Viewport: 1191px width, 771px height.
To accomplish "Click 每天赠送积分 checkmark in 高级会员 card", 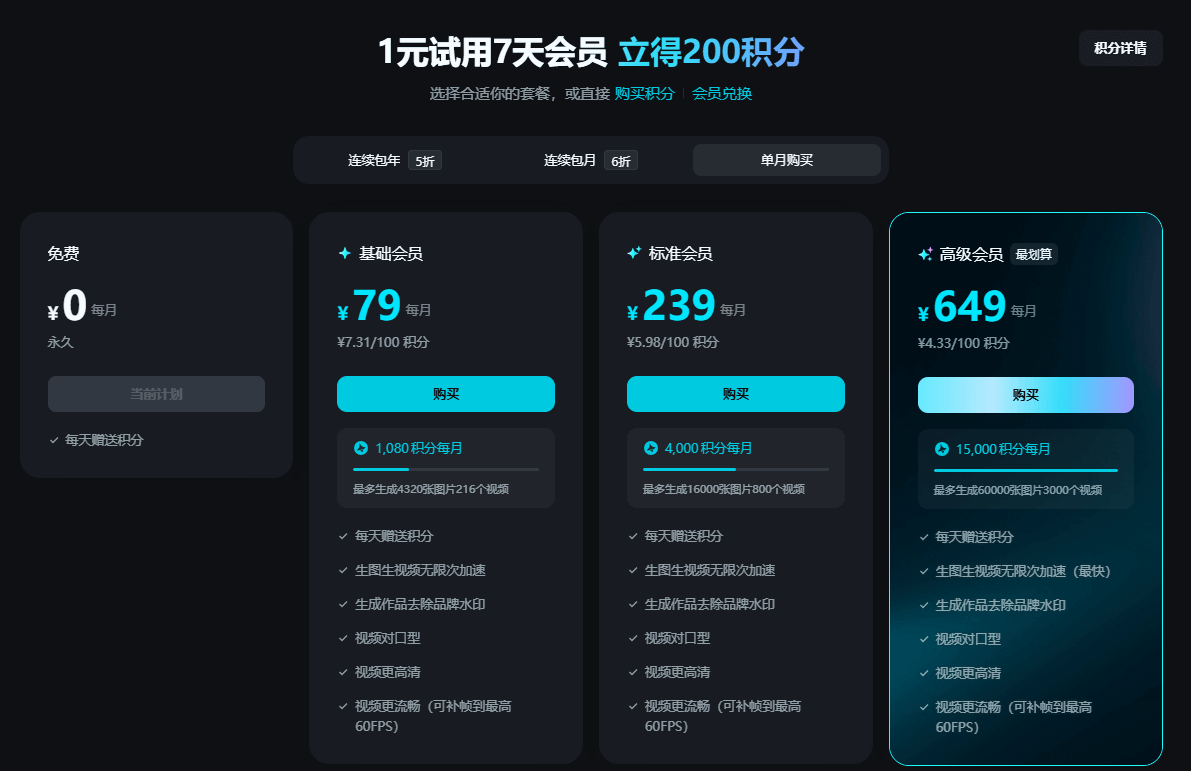I will (x=924, y=537).
